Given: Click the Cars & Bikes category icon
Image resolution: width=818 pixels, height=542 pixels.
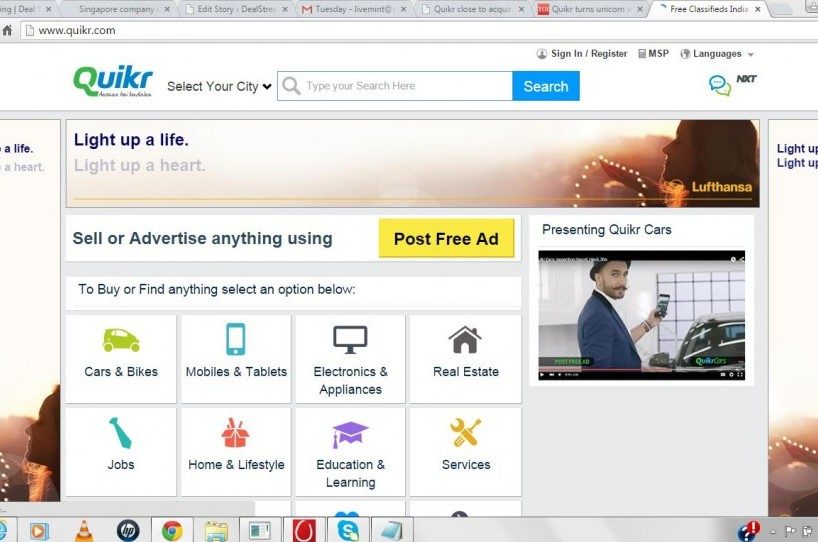Looking at the screenshot, I should (x=121, y=340).
